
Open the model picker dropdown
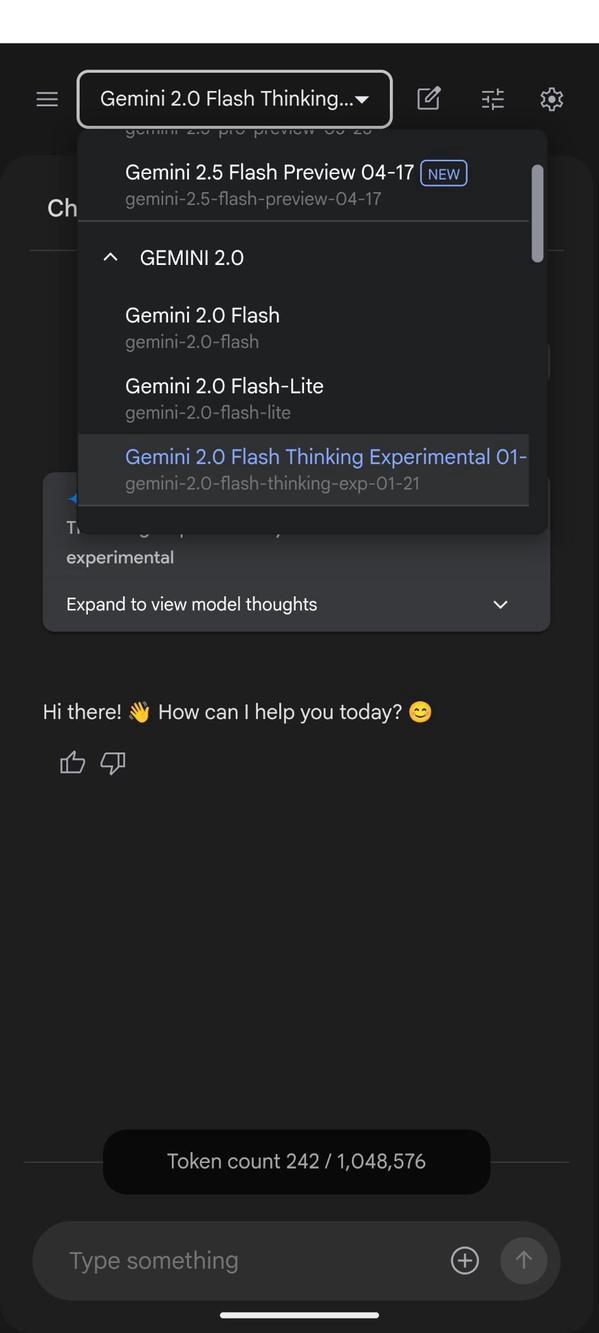234,98
